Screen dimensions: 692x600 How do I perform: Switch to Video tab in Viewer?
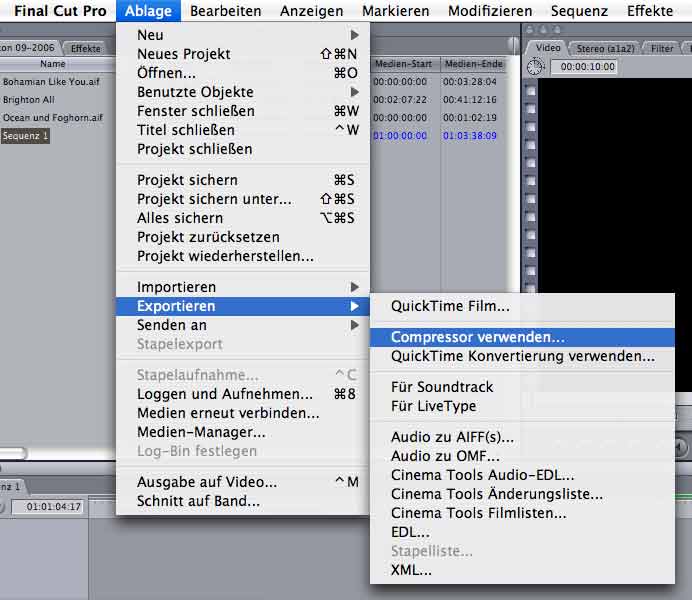click(x=548, y=48)
